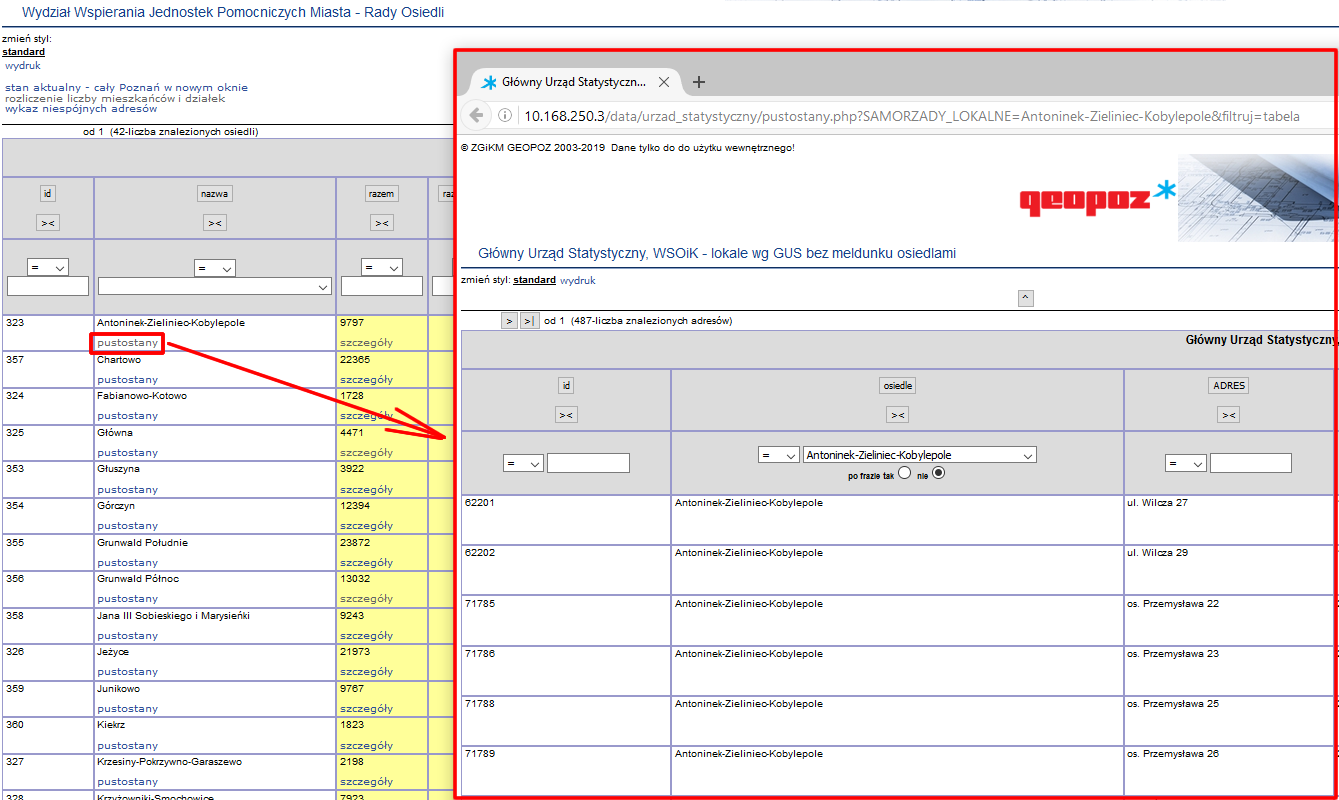Viewport: 1339px width, 800px height.
Task: Go to next page of found addresses
Action: 509,321
